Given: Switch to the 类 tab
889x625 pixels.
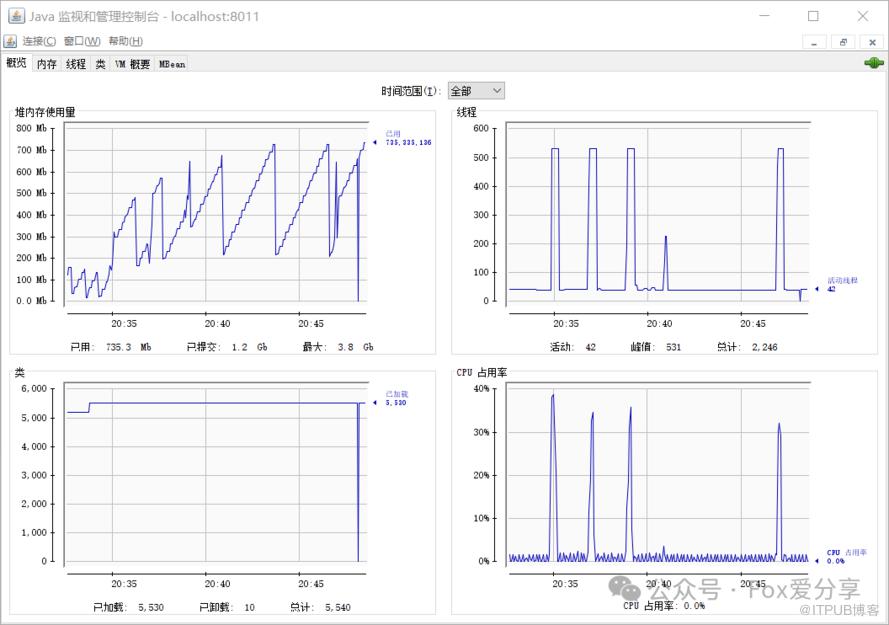Looking at the screenshot, I should [x=100, y=64].
